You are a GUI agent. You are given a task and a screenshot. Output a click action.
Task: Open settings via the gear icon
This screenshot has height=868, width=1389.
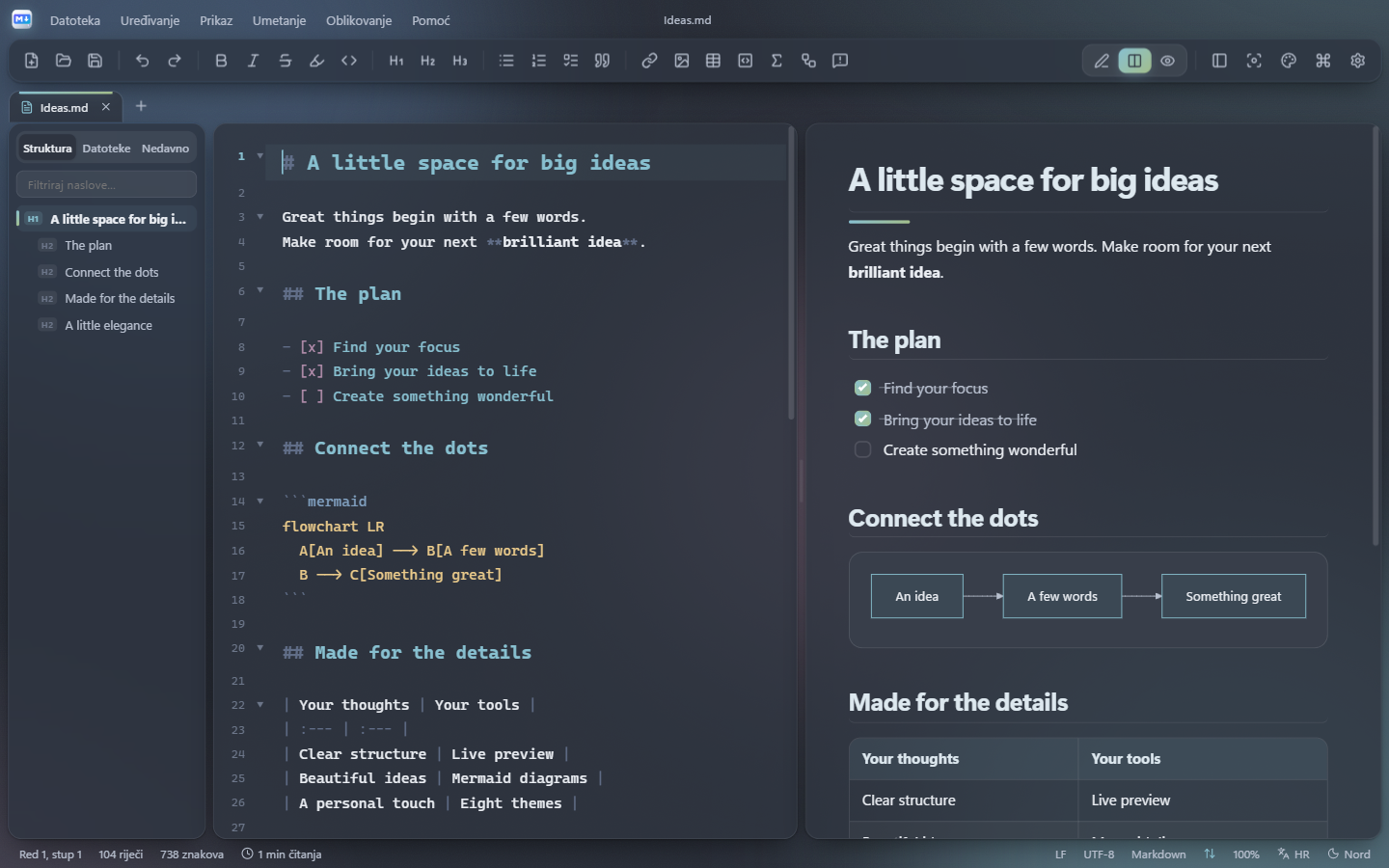click(x=1357, y=61)
